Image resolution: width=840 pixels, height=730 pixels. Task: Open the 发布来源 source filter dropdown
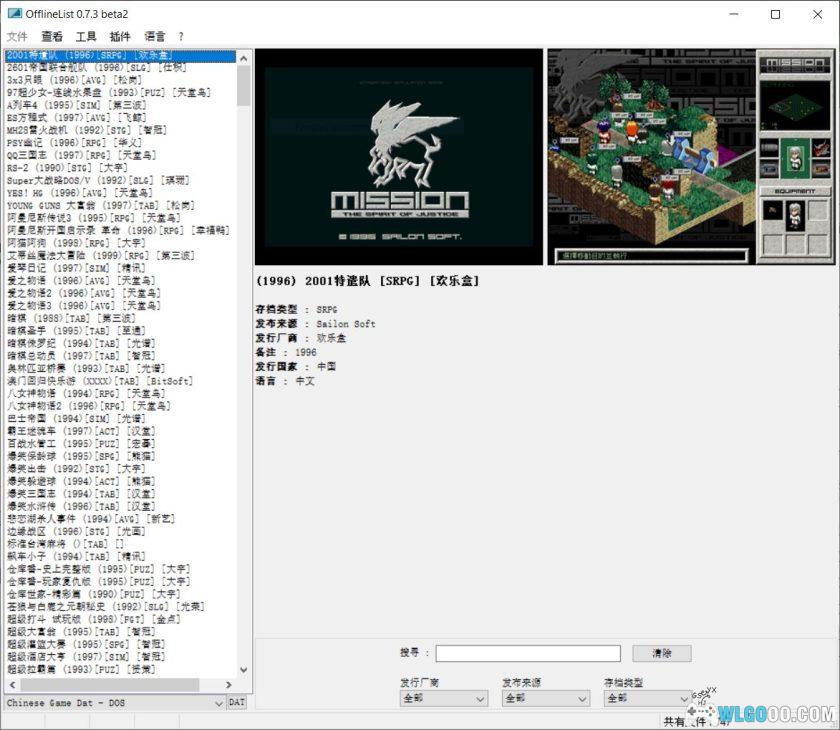click(x=545, y=698)
